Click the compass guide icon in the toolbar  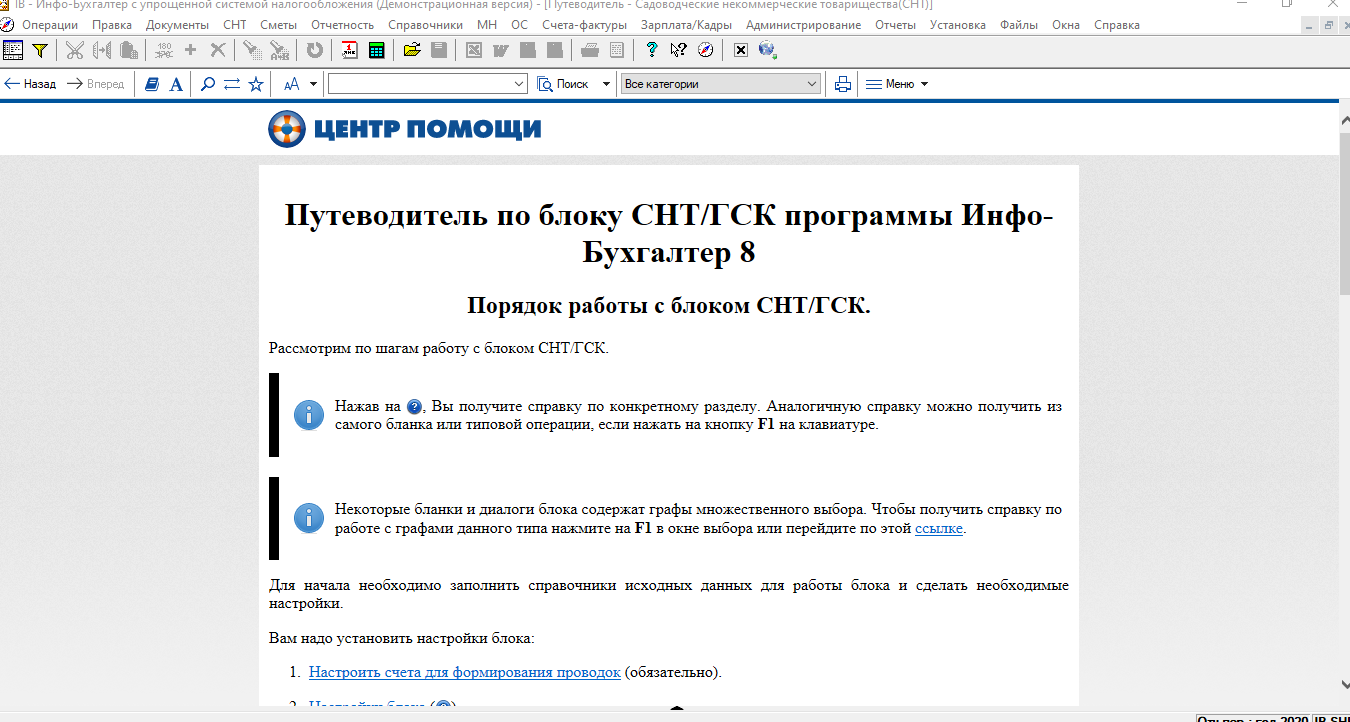pos(706,49)
